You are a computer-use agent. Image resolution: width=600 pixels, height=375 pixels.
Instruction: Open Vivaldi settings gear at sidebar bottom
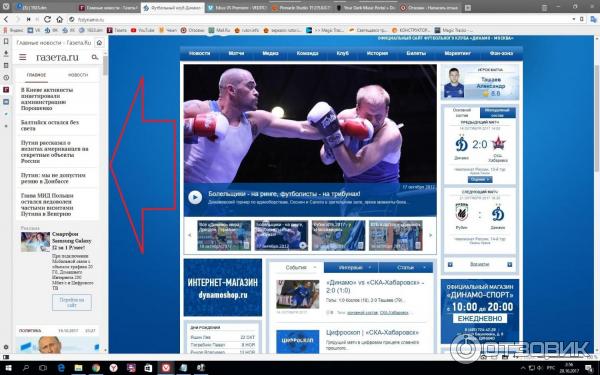(6, 347)
